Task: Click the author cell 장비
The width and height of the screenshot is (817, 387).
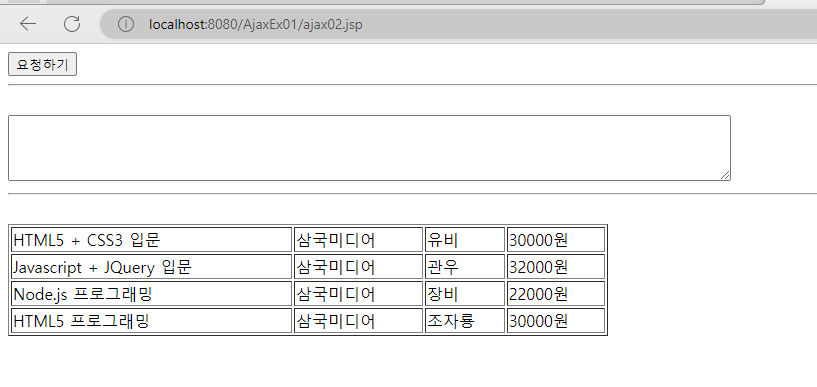Action: 465,294
